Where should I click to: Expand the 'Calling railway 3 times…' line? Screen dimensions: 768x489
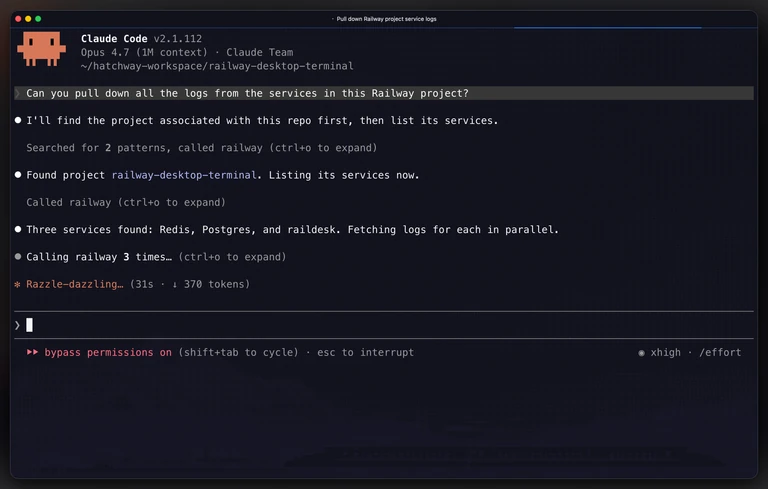coord(156,257)
